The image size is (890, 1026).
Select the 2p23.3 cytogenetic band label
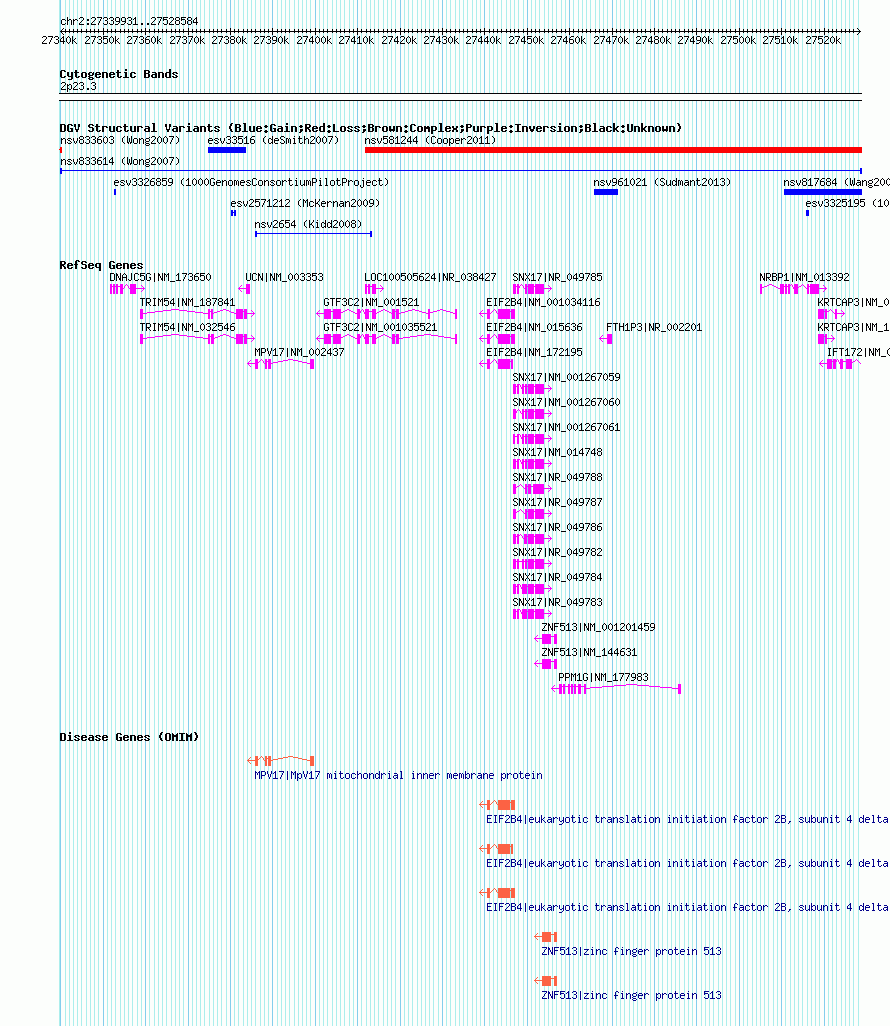78,86
